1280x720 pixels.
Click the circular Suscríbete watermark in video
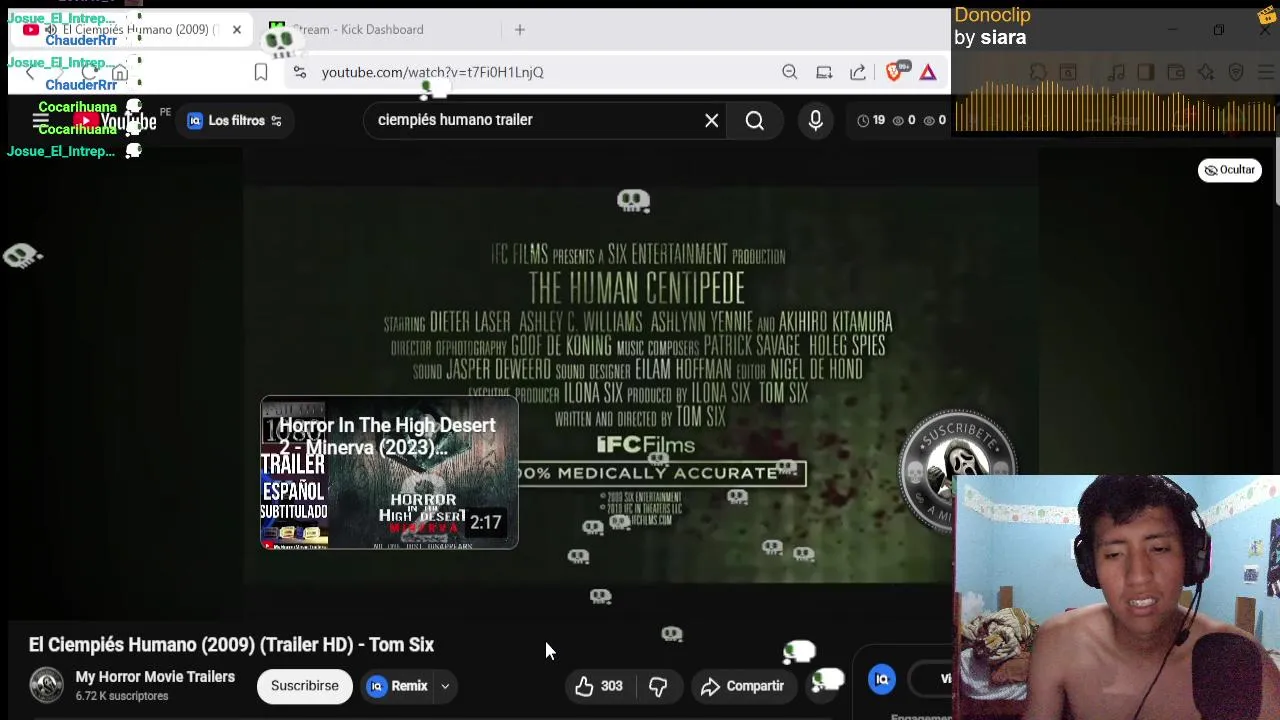(957, 468)
